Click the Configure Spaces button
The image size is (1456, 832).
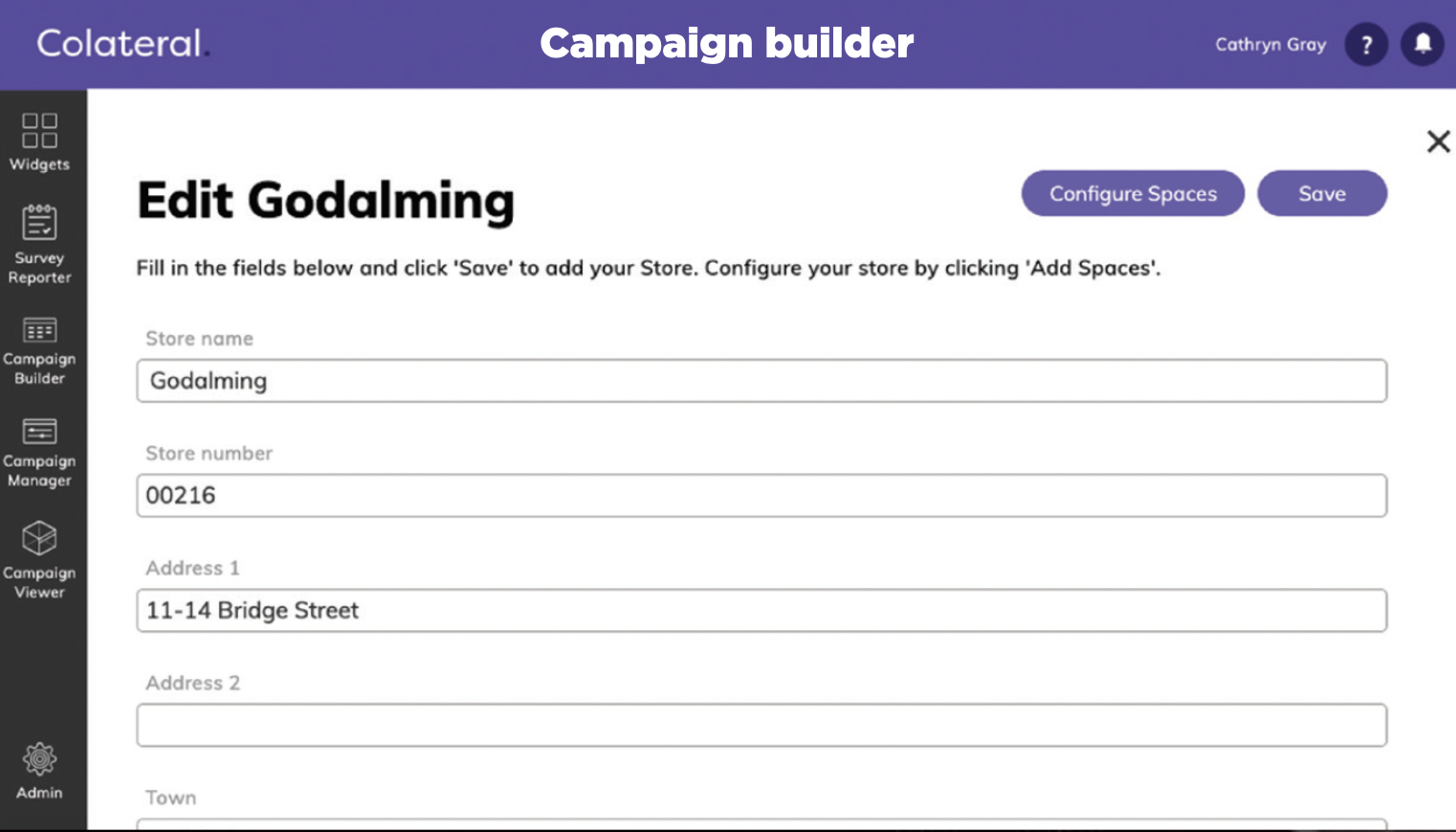tap(1133, 193)
